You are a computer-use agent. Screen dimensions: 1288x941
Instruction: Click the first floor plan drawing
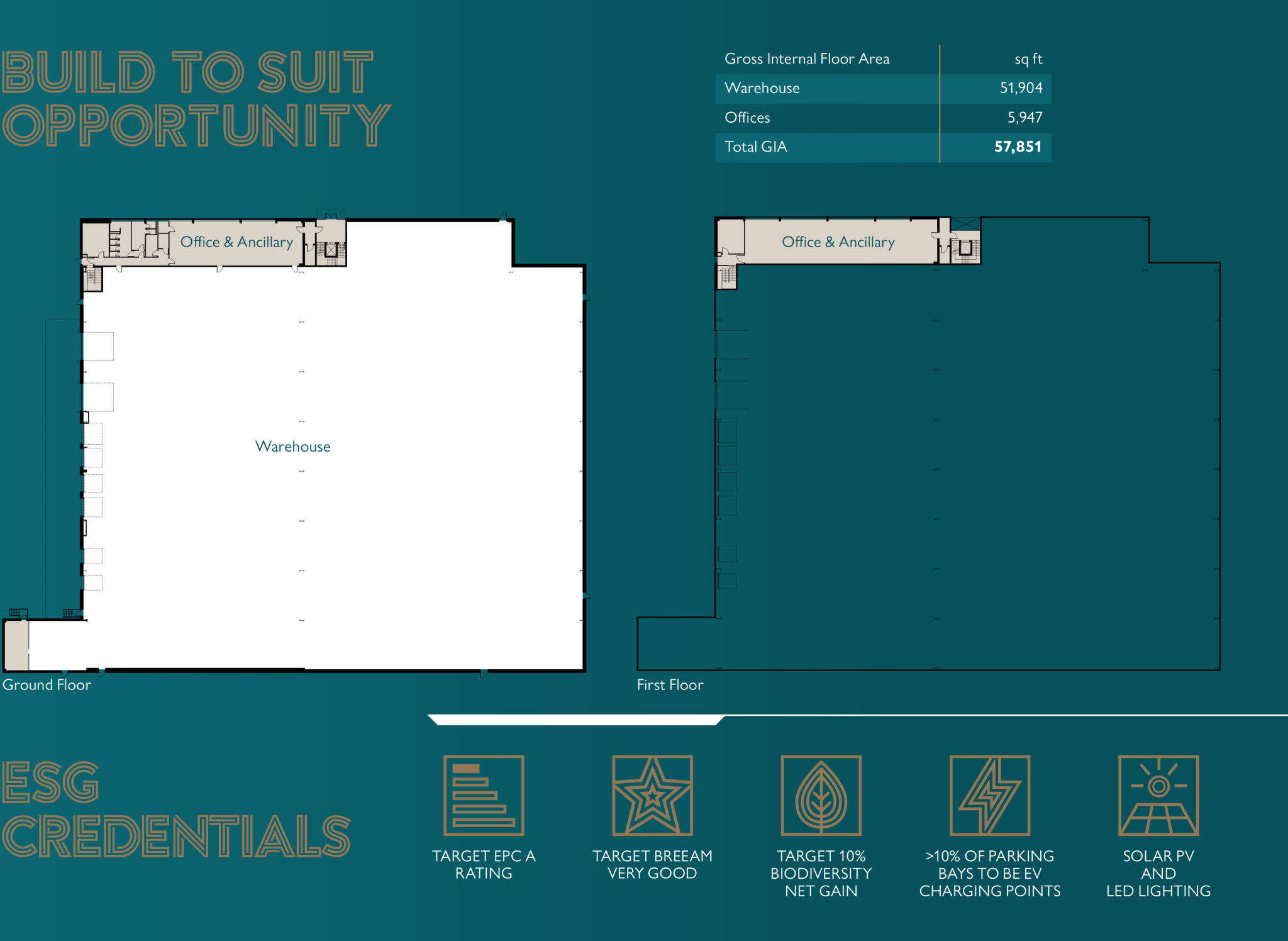pos(929,443)
